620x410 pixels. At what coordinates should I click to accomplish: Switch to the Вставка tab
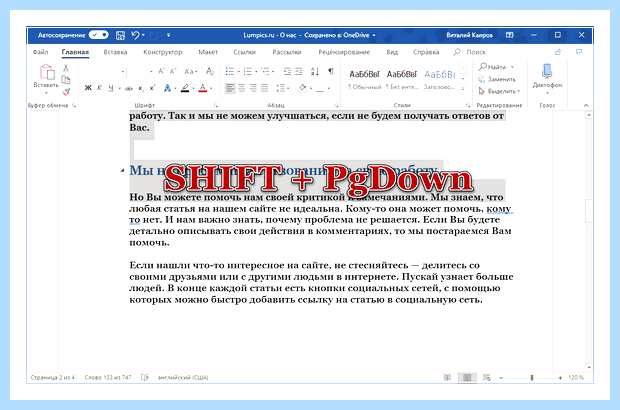[x=115, y=52]
